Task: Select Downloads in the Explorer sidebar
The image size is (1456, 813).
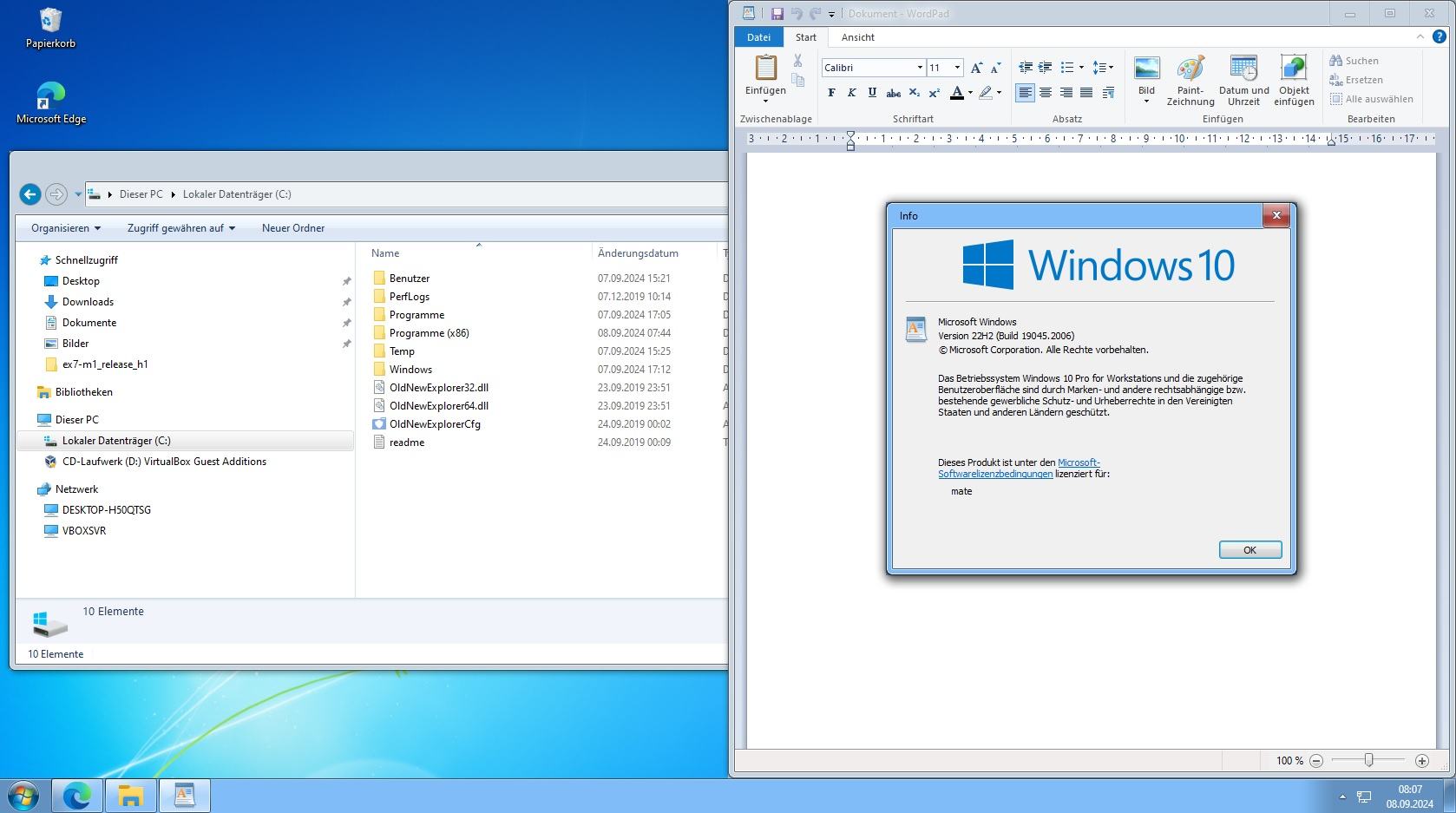Action: (88, 302)
